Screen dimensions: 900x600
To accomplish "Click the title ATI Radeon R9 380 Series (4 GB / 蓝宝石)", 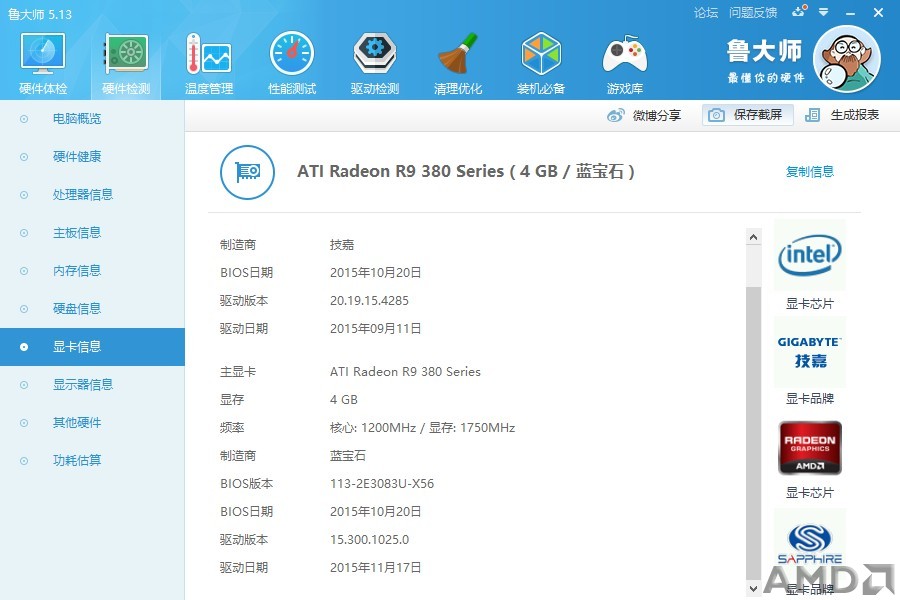I will click(x=465, y=172).
